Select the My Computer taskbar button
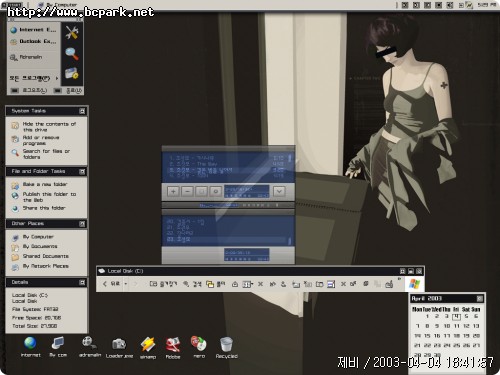Screen dimensions: 500x375 click(x=57, y=4)
